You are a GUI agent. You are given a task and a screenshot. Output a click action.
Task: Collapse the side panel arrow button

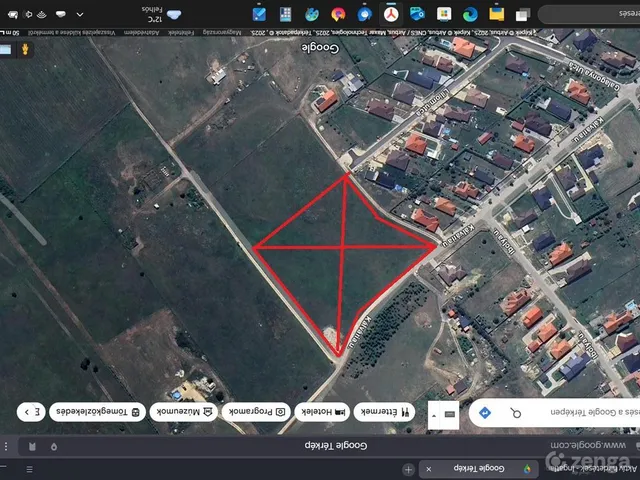coord(434,415)
